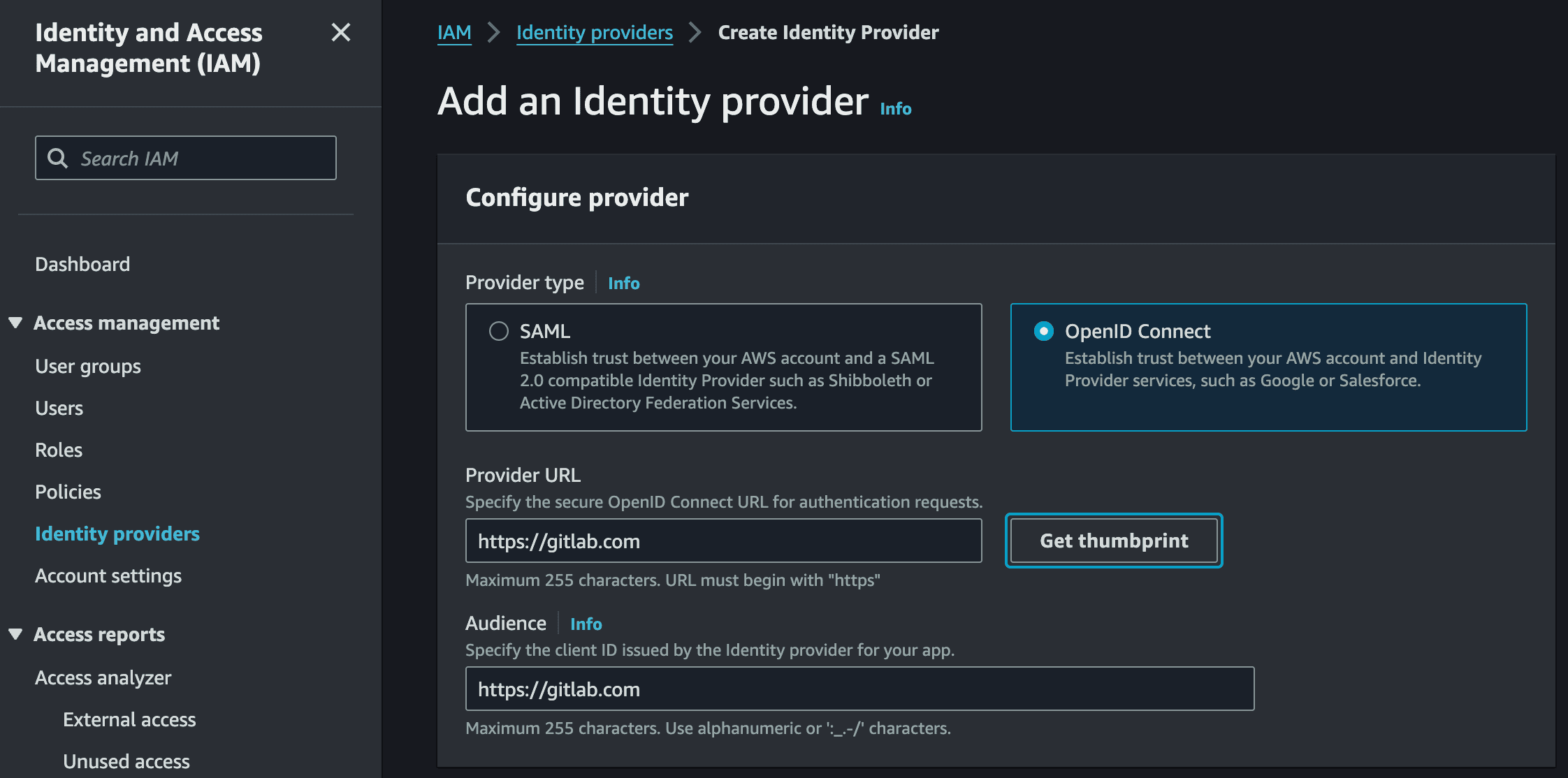Click the Audience input field

[860, 689]
